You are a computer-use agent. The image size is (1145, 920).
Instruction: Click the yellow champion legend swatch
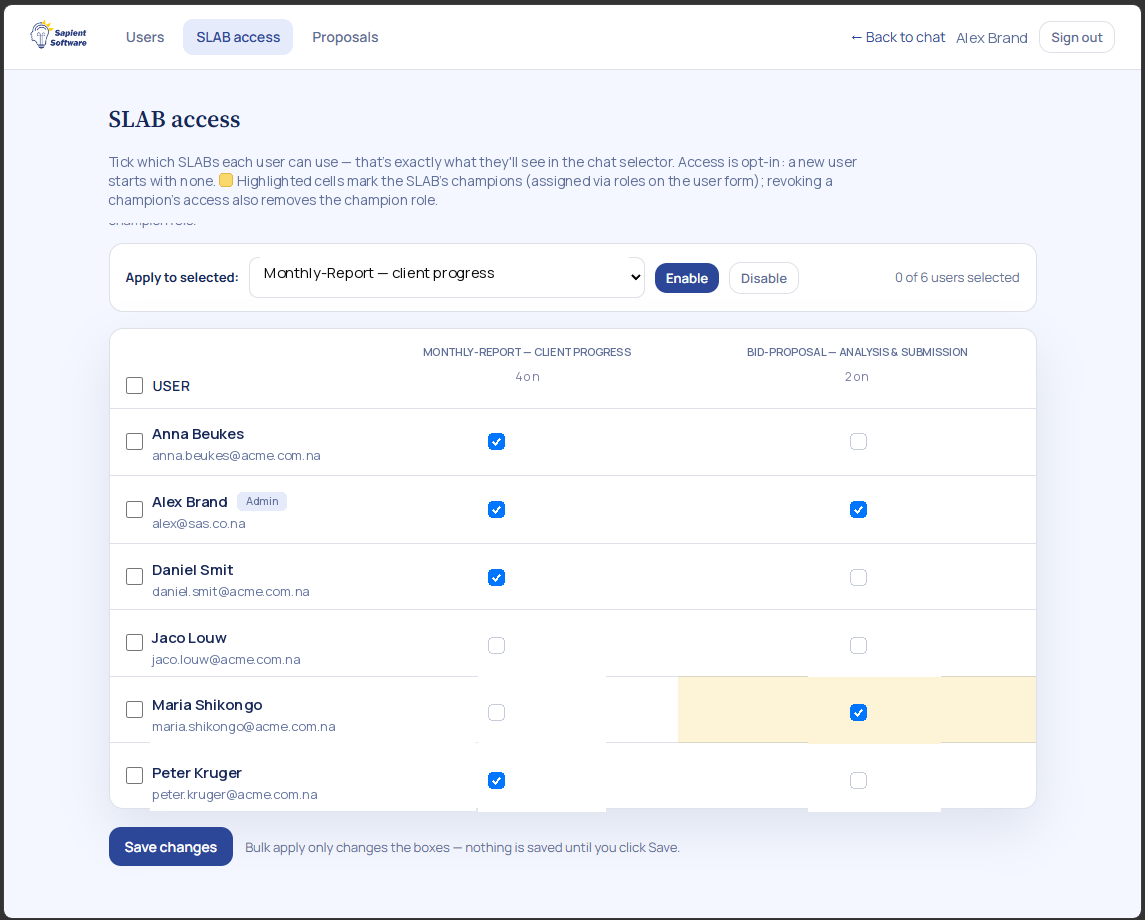226,180
